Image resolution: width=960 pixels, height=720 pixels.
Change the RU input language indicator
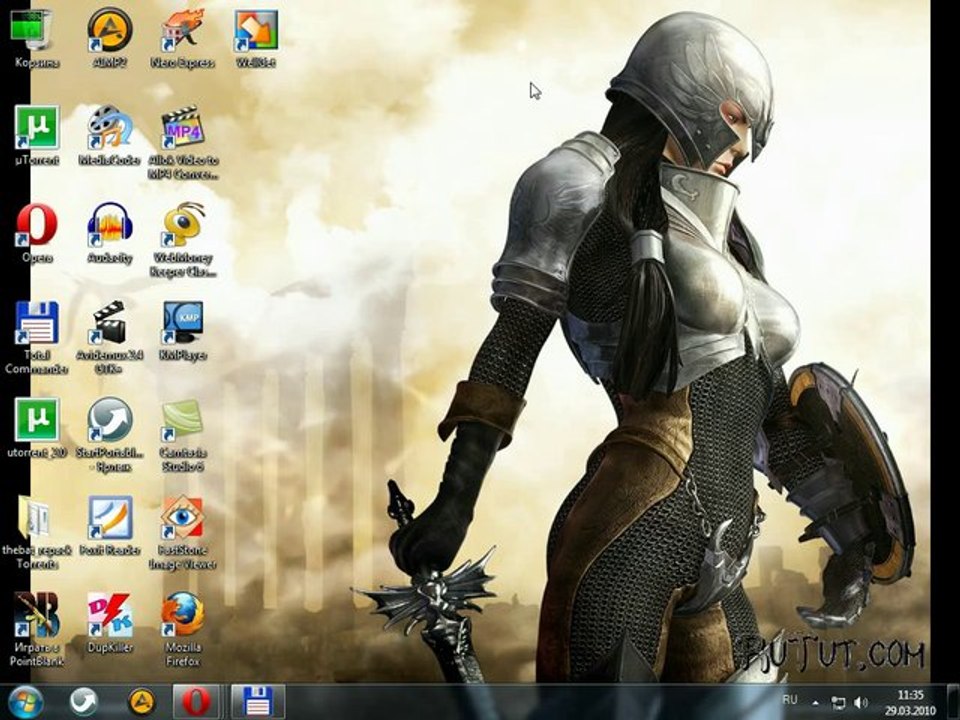[x=790, y=699]
